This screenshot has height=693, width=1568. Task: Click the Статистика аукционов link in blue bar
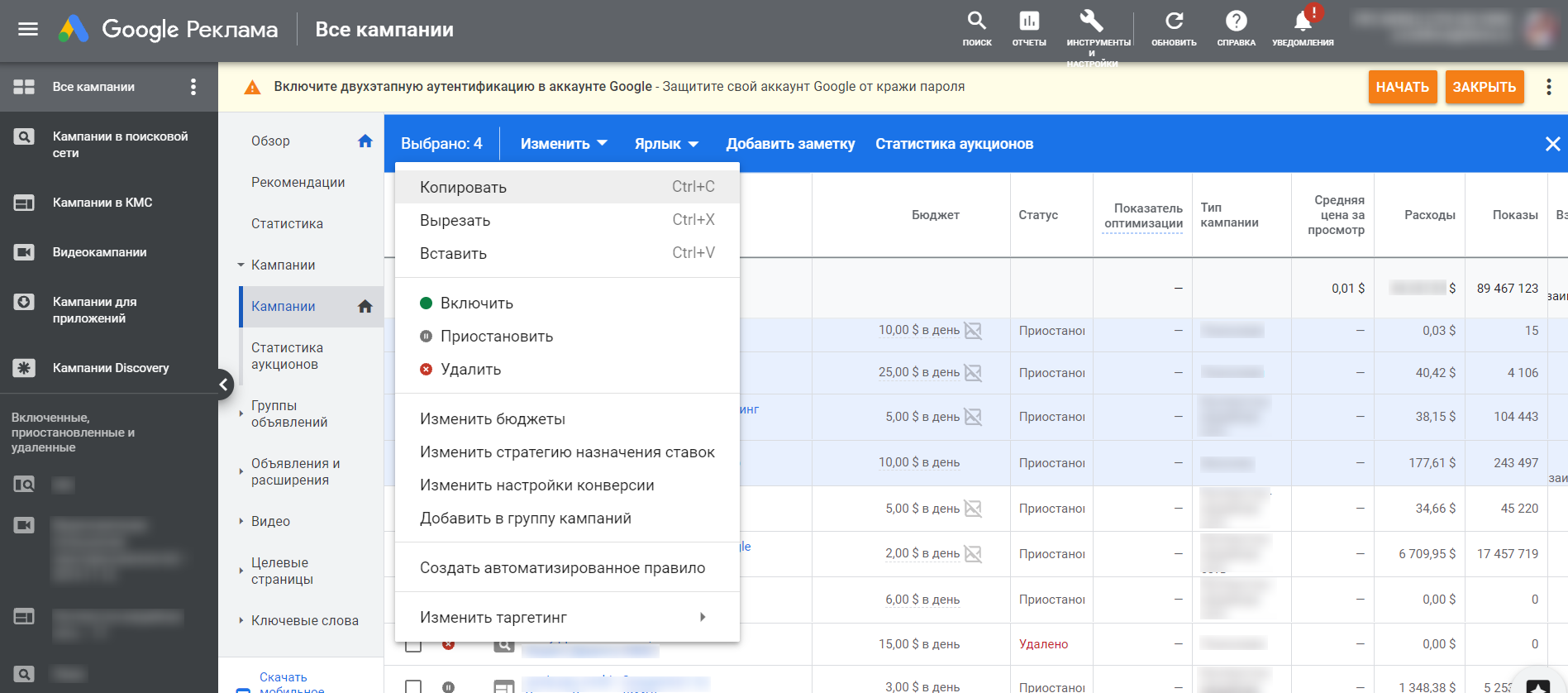pos(954,144)
